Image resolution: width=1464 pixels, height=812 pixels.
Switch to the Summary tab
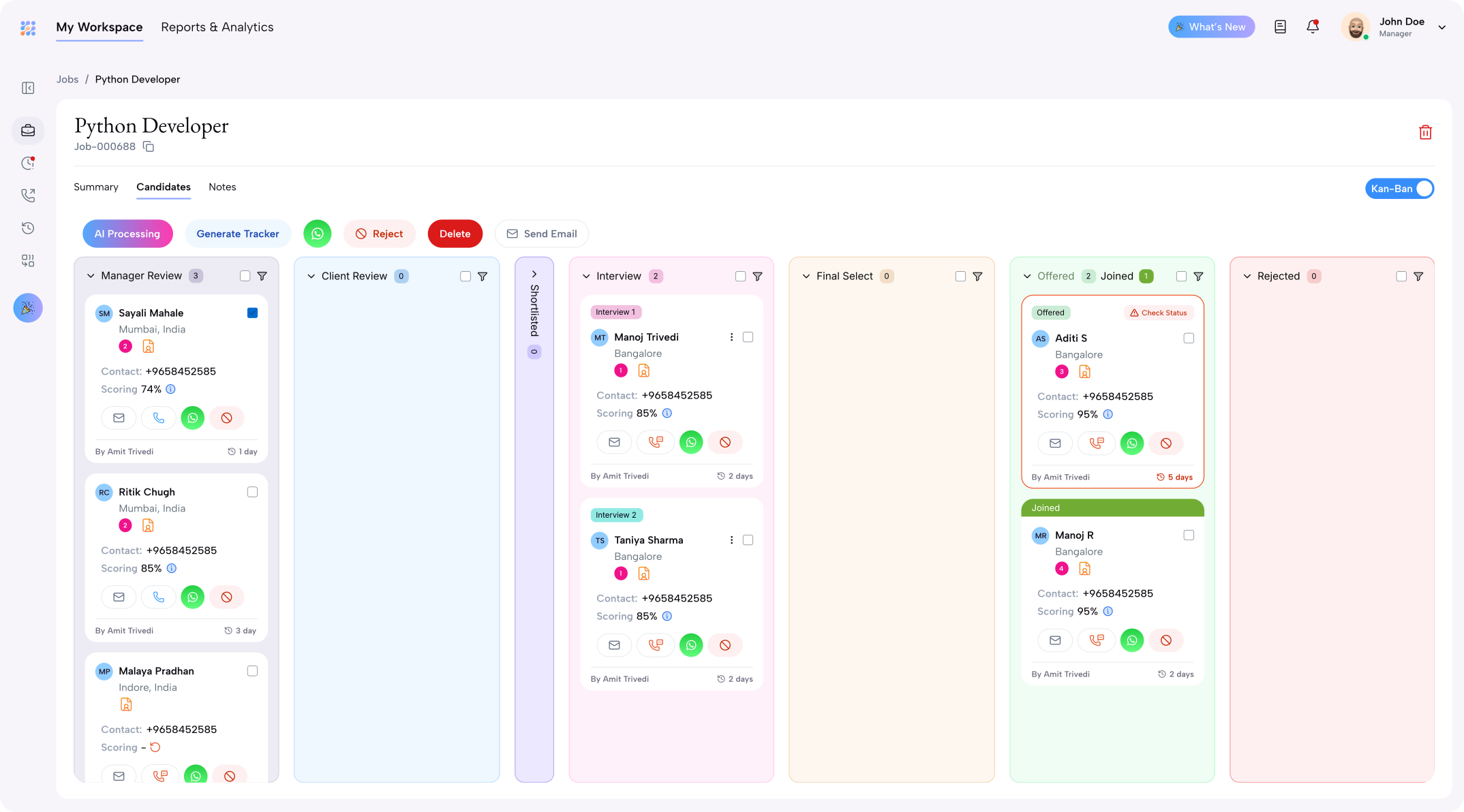[96, 187]
